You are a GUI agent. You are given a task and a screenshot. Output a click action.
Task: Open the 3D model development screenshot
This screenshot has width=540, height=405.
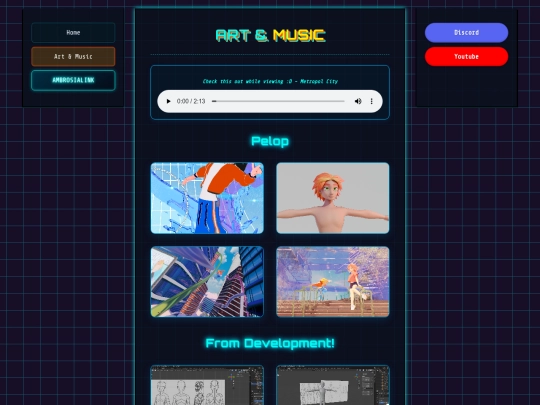pos(333,385)
